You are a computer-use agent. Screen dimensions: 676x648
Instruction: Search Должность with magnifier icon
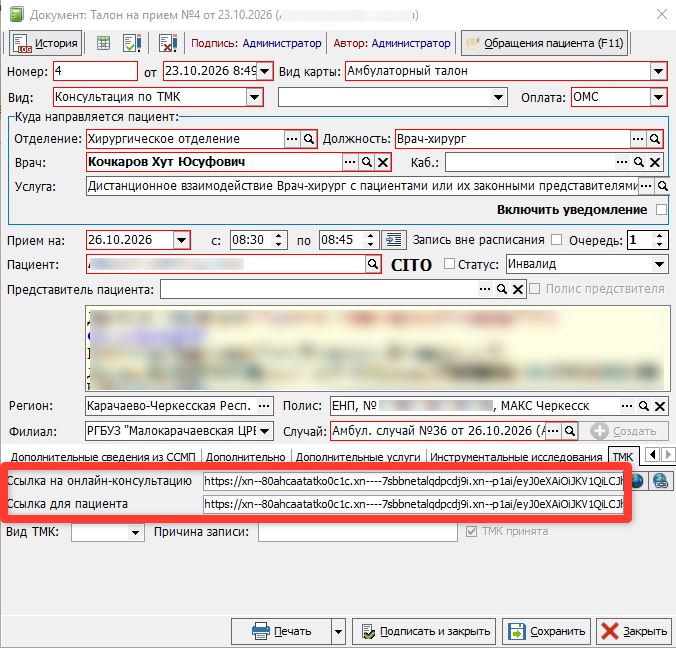tap(654, 139)
